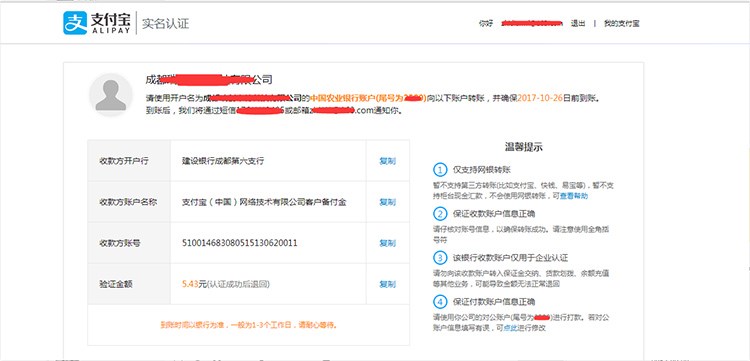The image size is (750, 361).
Task: Copy the 收款方账号 account number
Action: pyautogui.click(x=387, y=243)
